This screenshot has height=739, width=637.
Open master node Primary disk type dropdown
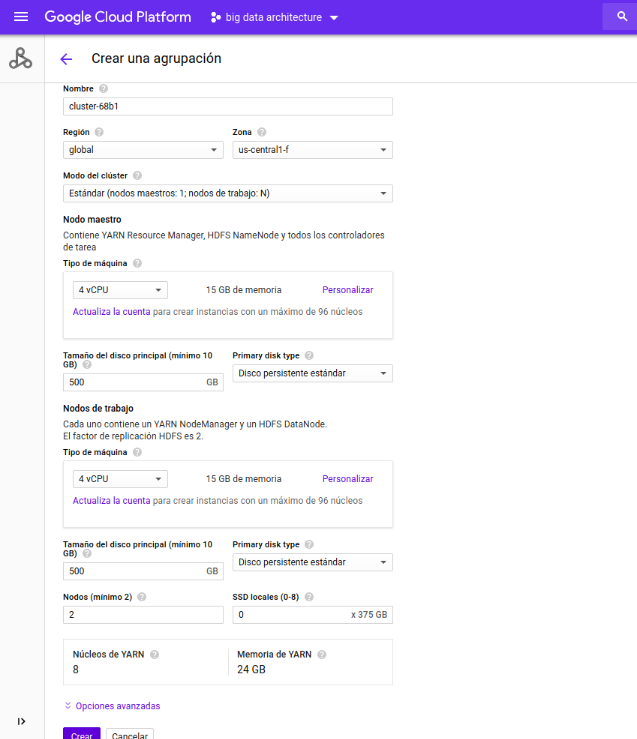pos(312,373)
